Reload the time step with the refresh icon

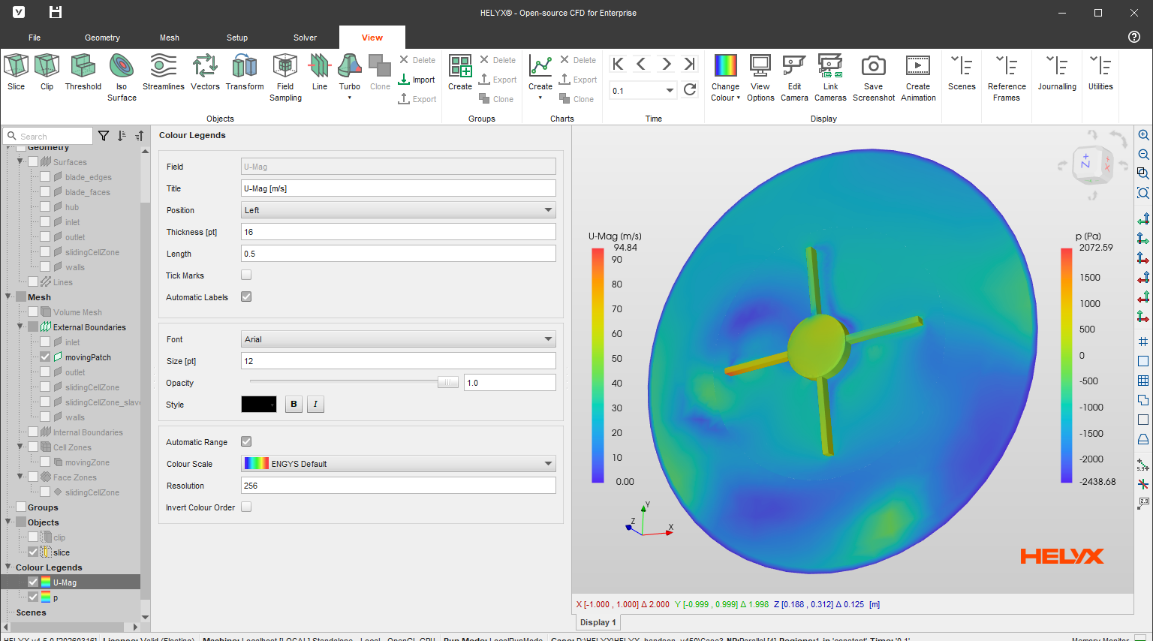[690, 90]
